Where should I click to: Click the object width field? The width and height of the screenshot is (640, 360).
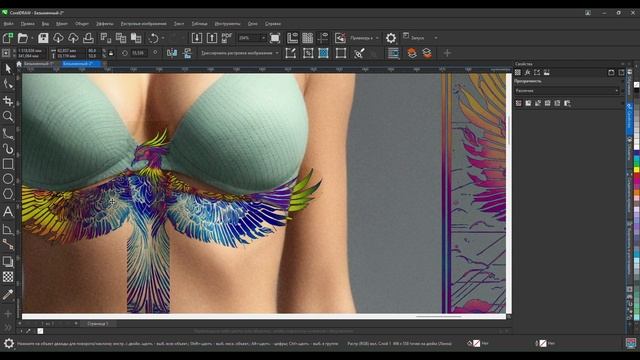point(71,51)
